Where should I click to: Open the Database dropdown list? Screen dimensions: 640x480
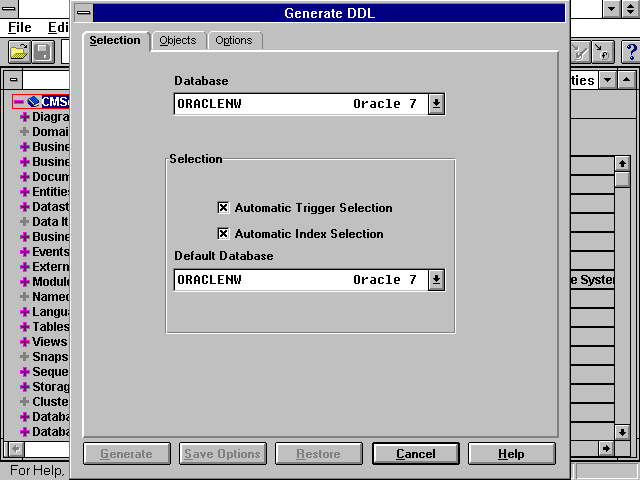pyautogui.click(x=436, y=104)
